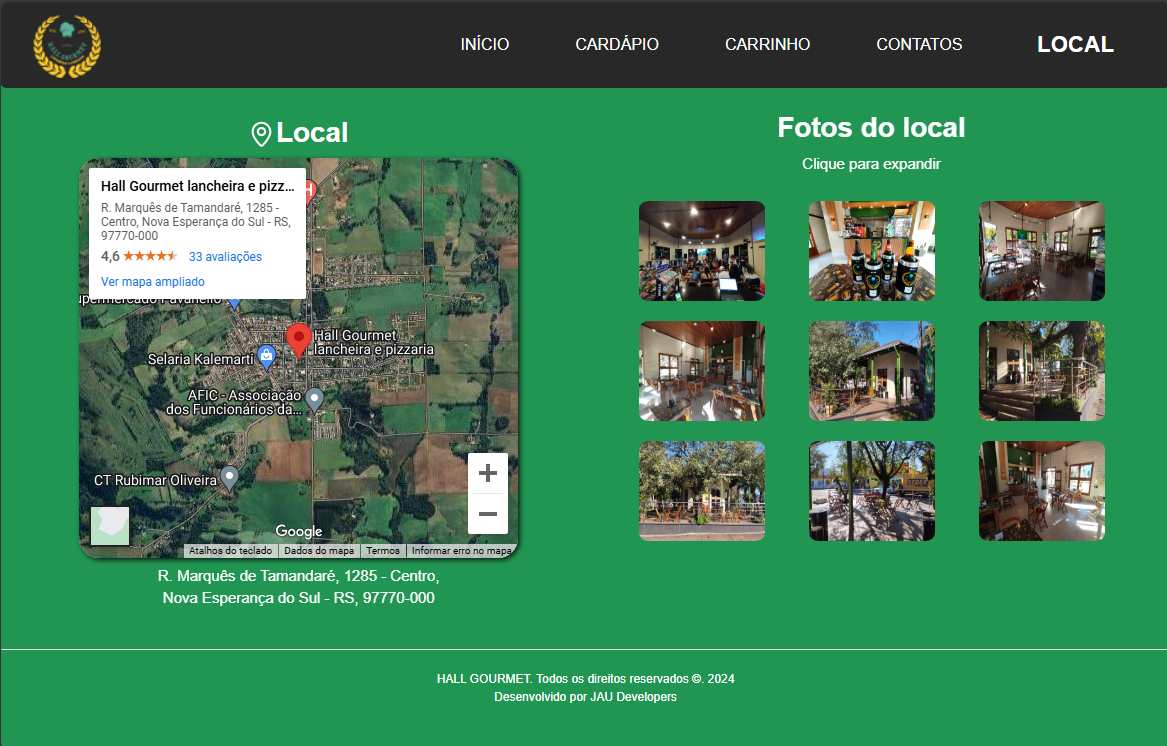Expand the photo of bottles on the table
1167x746 pixels.
[x=872, y=251]
